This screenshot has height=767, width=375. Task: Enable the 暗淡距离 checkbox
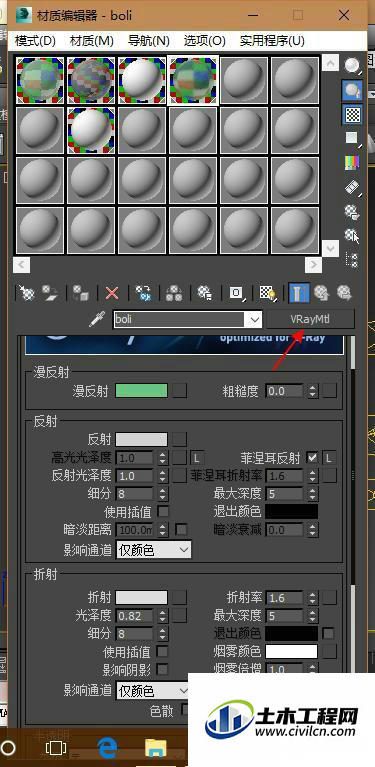pyautogui.click(x=181, y=529)
